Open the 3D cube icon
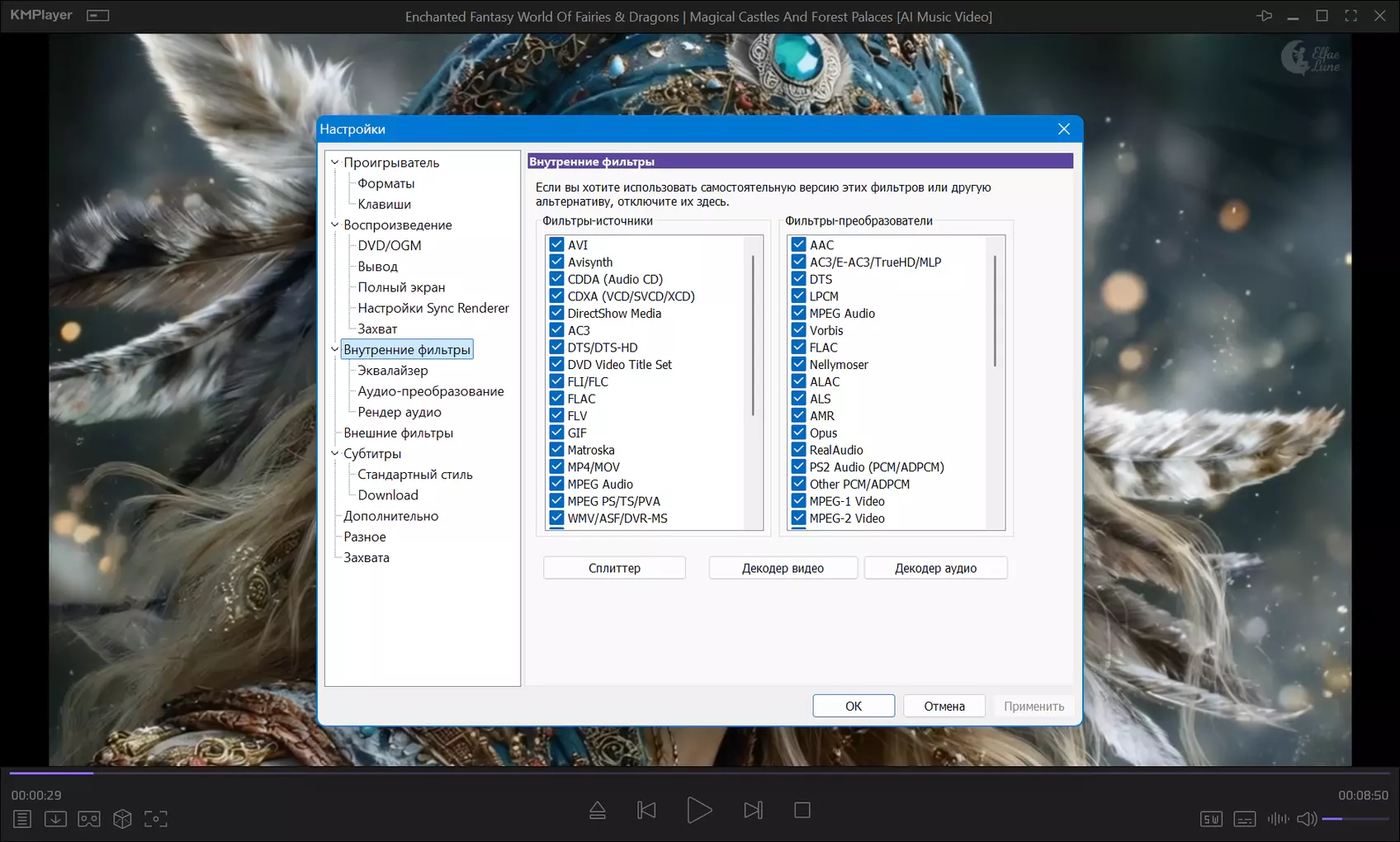This screenshot has height=842, width=1400. click(x=122, y=819)
